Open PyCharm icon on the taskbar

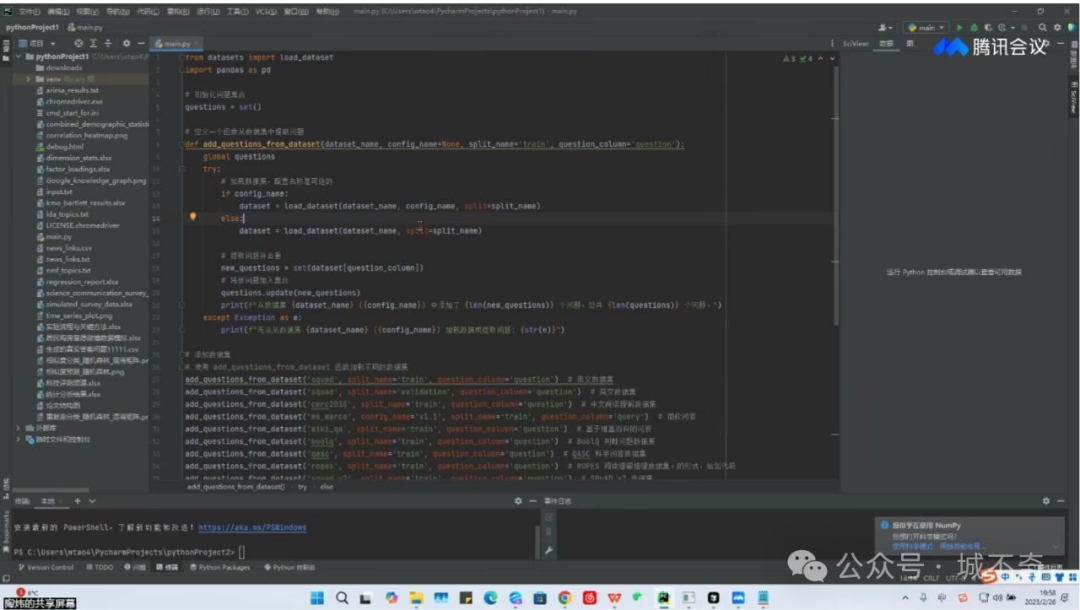(663, 598)
